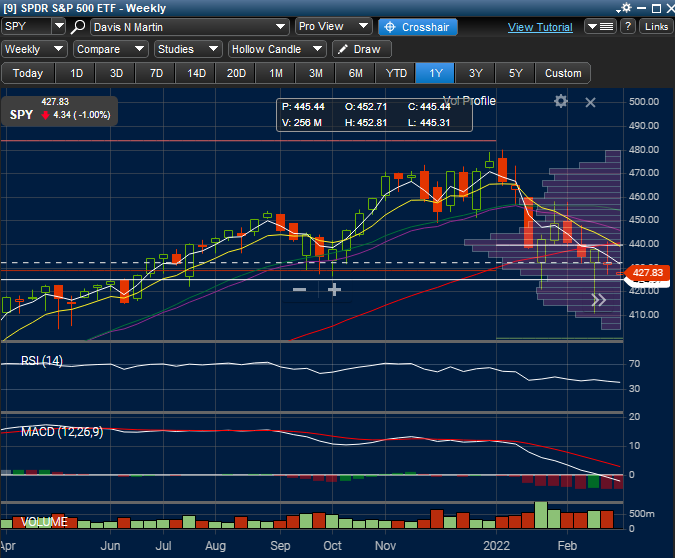This screenshot has width=675, height=558.
Task: Click the VOLUME study label
Action: pos(44,522)
